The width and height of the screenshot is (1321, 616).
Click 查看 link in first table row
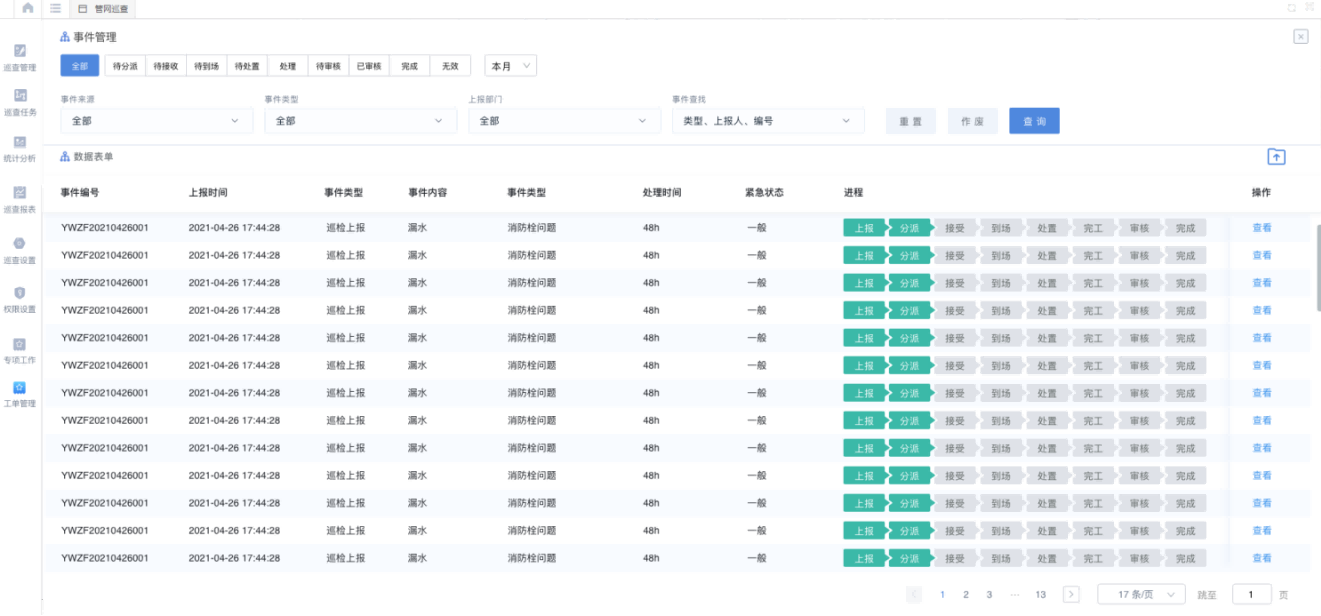[x=1262, y=227]
